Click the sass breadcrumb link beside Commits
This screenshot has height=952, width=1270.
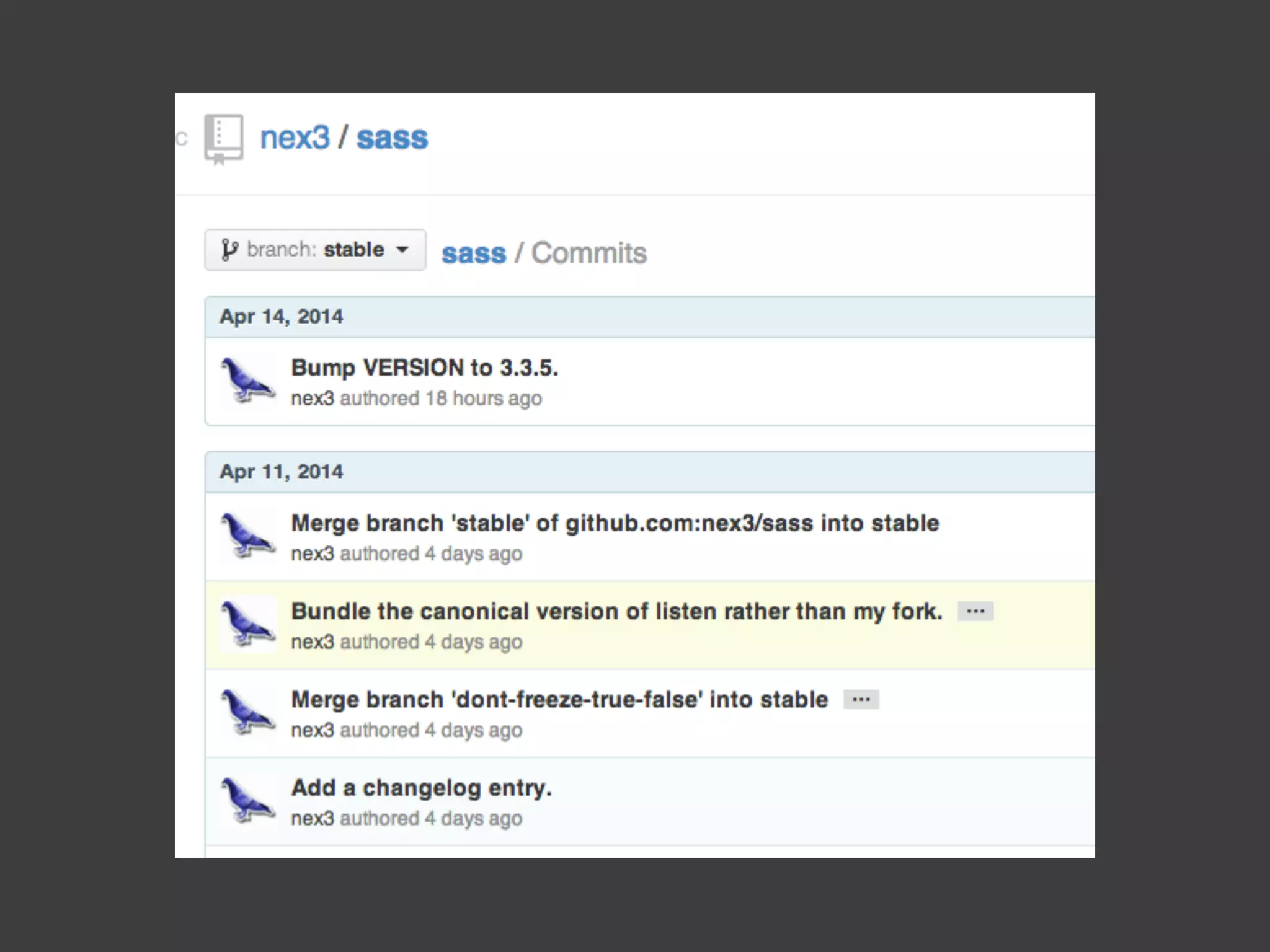[474, 253]
